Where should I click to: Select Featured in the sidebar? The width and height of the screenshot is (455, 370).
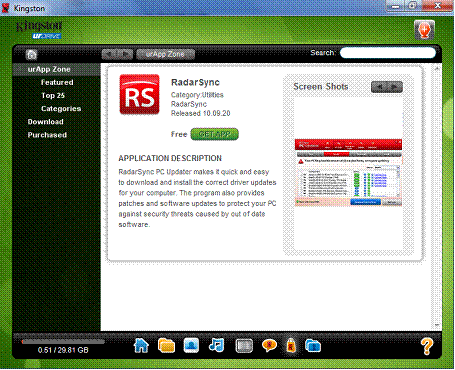click(x=57, y=82)
